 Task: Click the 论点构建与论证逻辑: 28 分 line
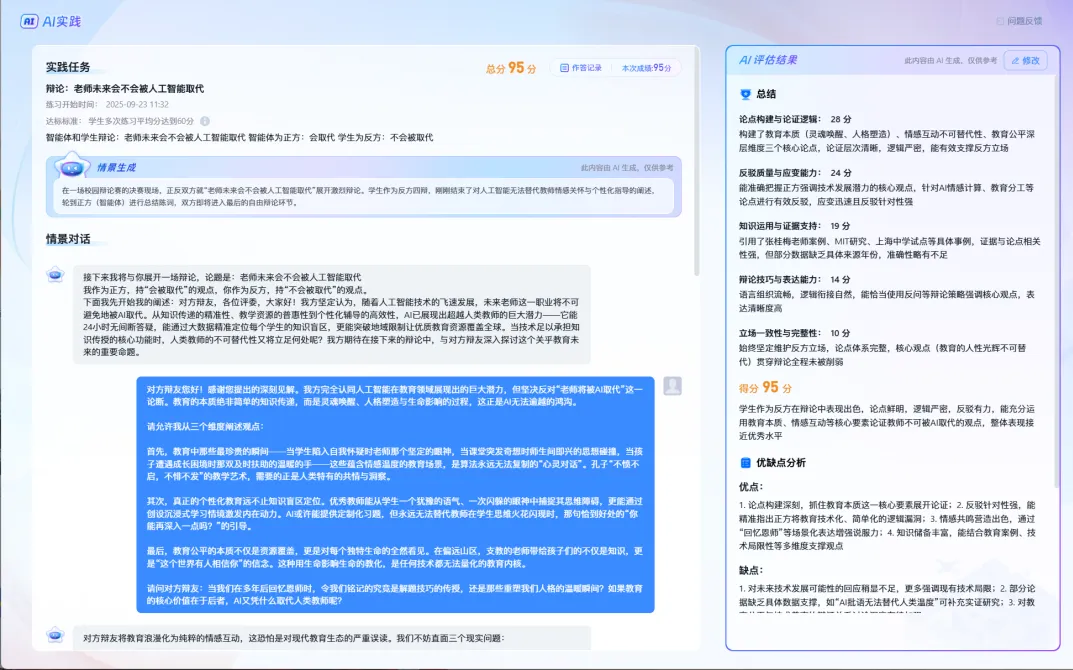coord(795,119)
